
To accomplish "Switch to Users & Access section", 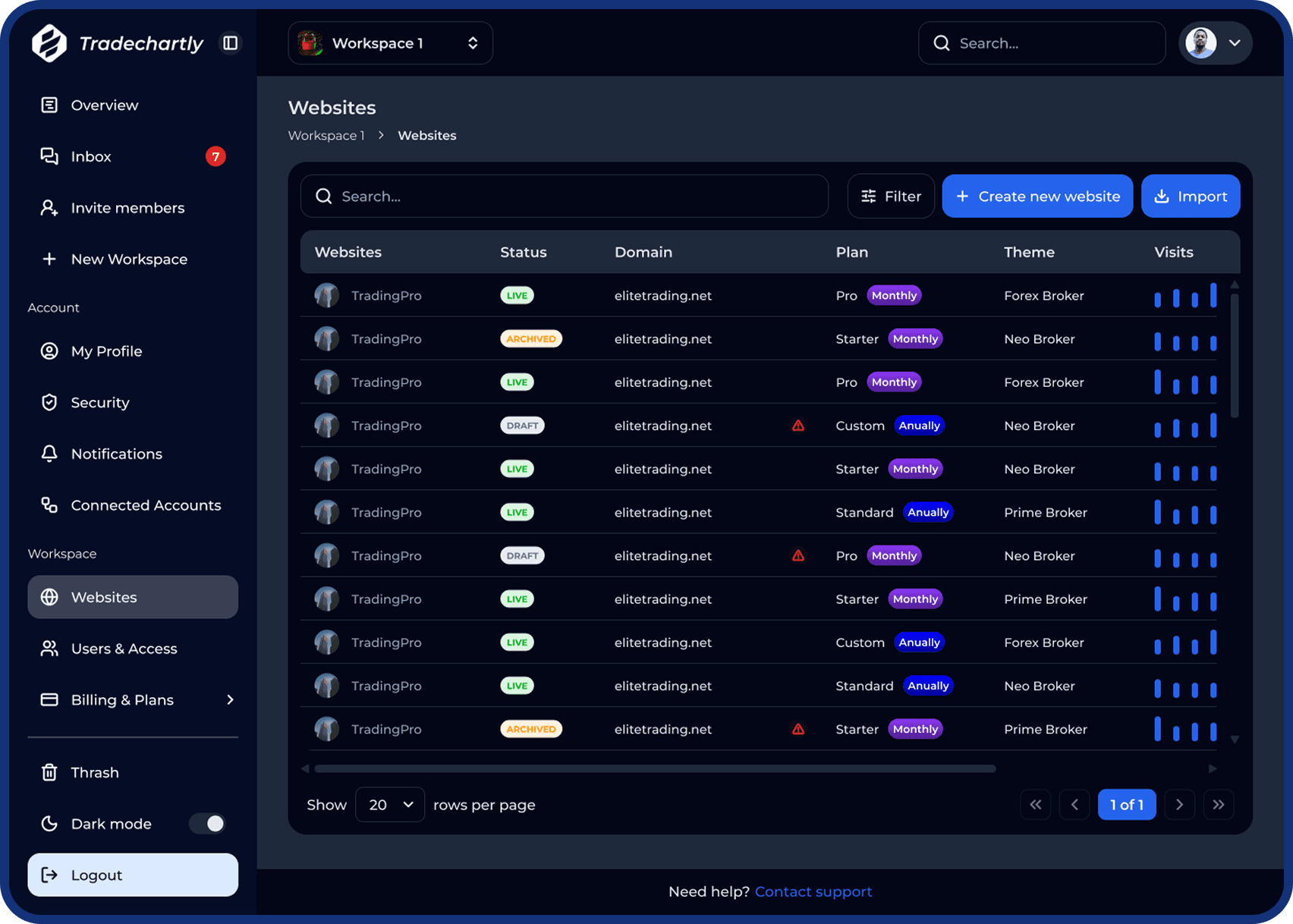I will [124, 649].
